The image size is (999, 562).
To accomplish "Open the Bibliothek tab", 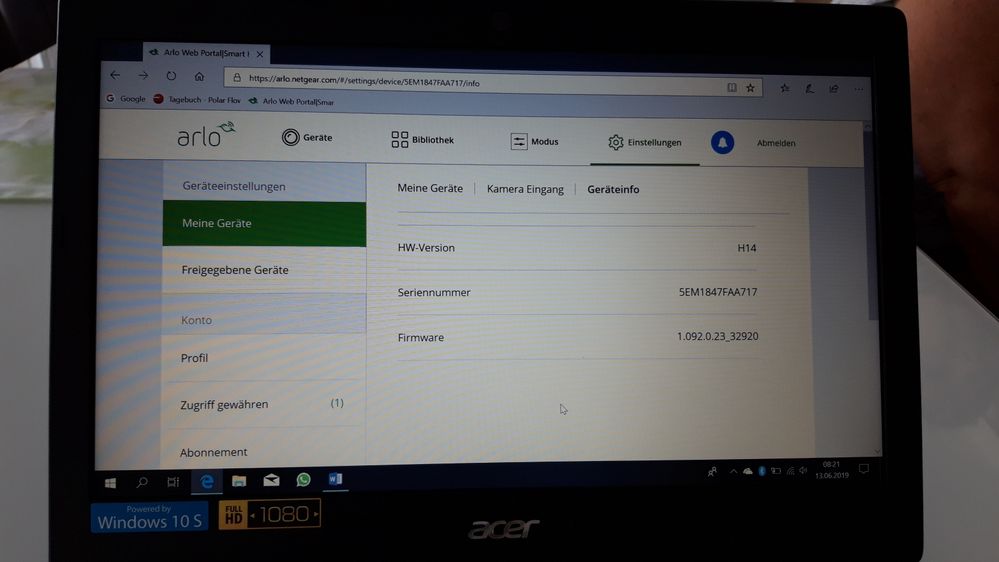I will (x=422, y=140).
